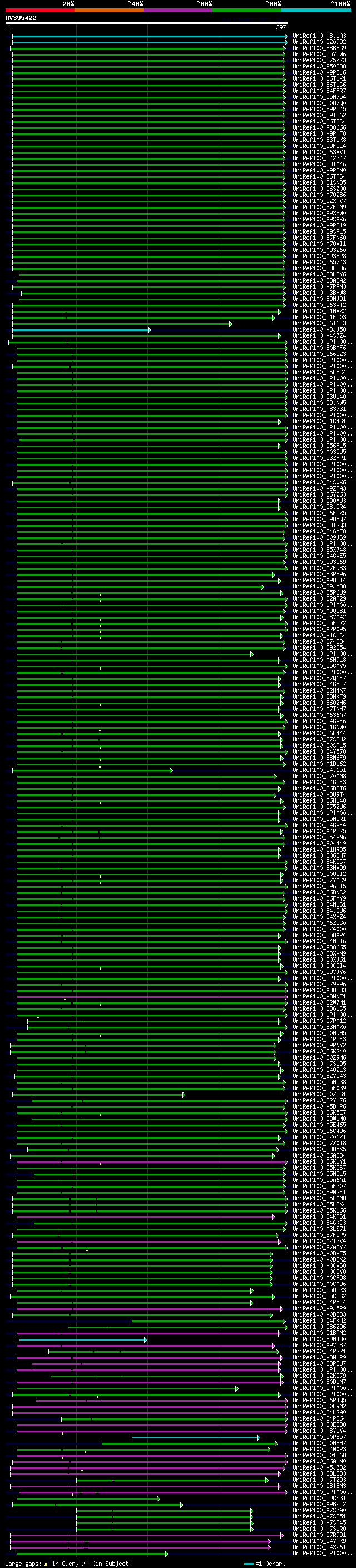
Task: Click the cyan ~100% identity legend segment
Action: [x=316, y=10]
